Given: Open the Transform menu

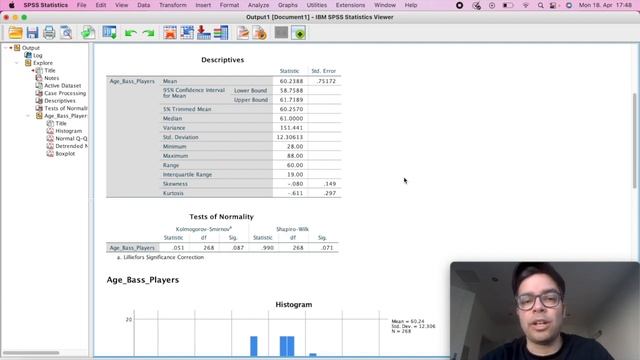Looking at the screenshot, I should click(x=173, y=5).
